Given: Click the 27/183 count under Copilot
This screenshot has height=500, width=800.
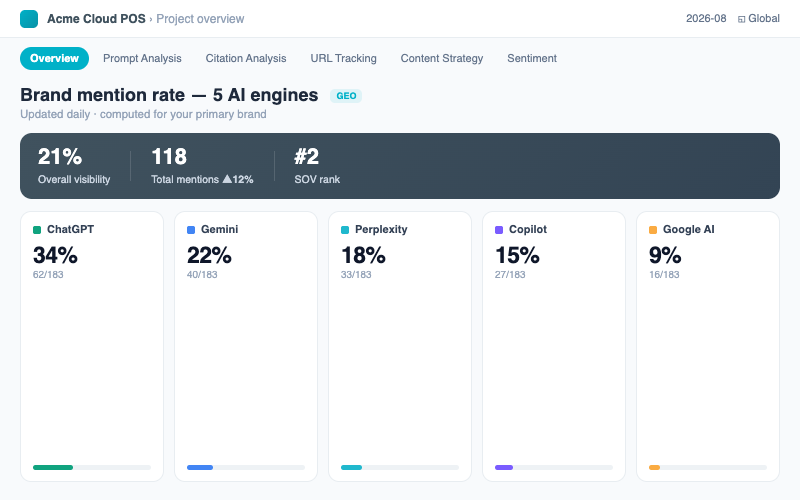Looking at the screenshot, I should tap(510, 274).
